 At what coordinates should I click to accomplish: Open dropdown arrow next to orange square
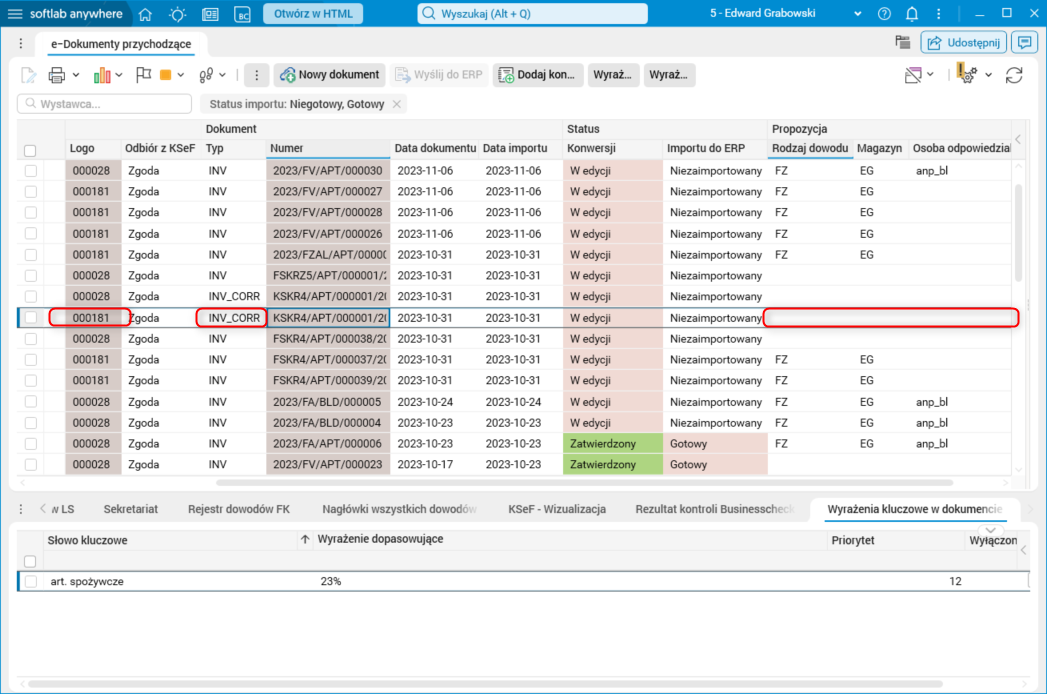tap(182, 75)
